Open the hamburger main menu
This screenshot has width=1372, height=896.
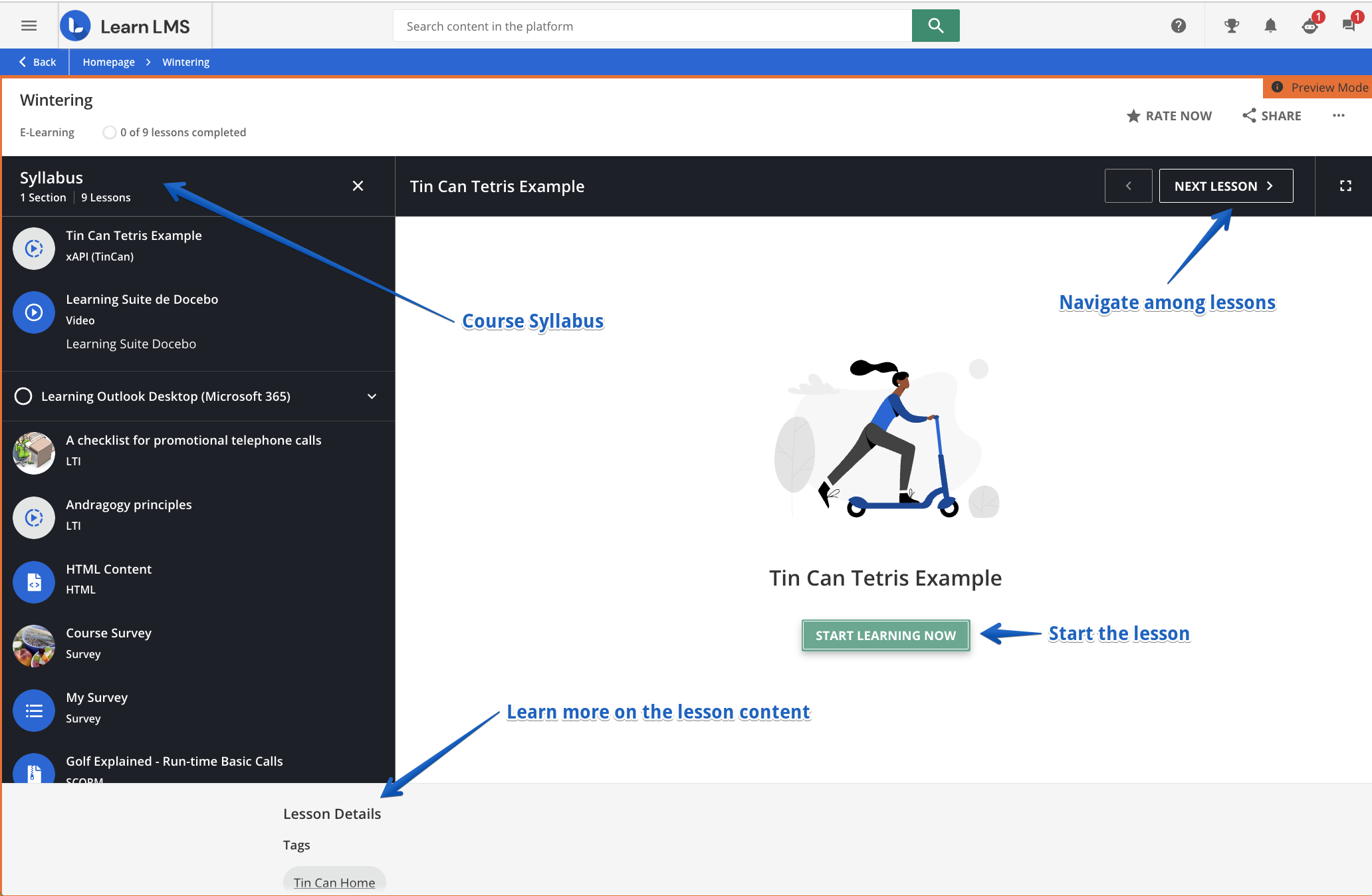[29, 26]
